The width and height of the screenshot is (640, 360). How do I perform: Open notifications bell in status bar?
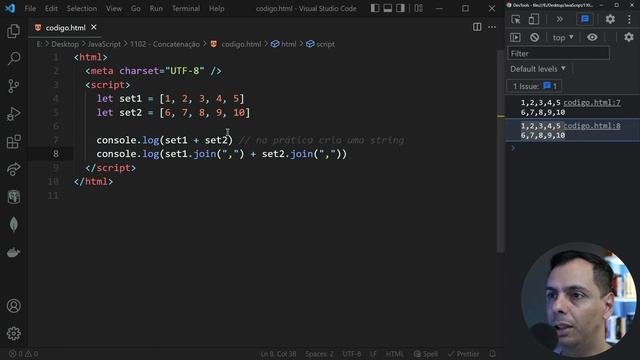click(492, 354)
